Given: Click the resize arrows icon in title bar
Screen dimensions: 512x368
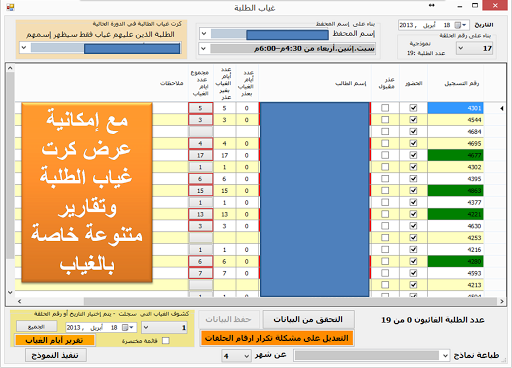Looking at the screenshot, I should click(x=432, y=5).
